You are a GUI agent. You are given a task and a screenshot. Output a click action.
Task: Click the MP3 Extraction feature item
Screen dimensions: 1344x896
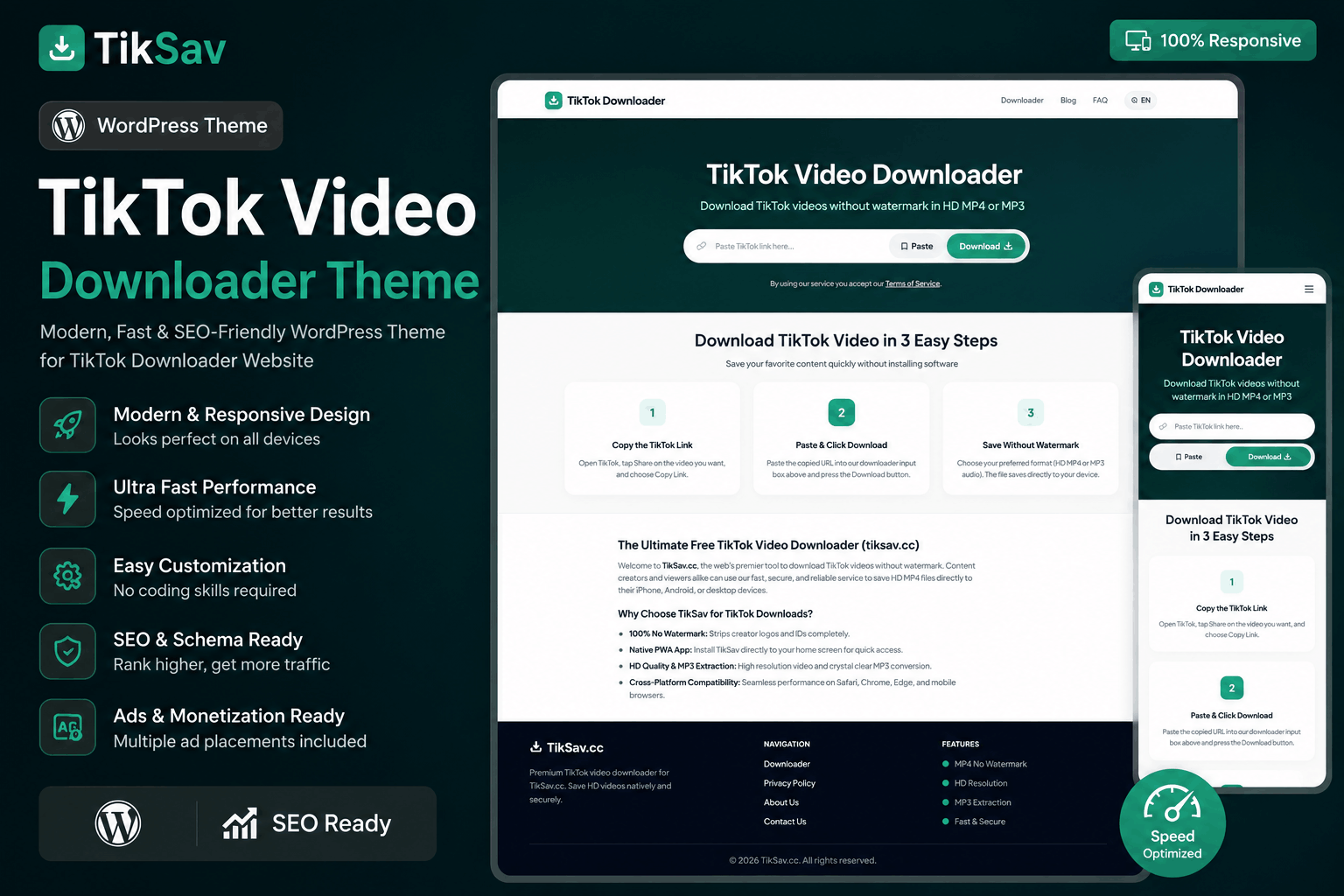click(976, 802)
